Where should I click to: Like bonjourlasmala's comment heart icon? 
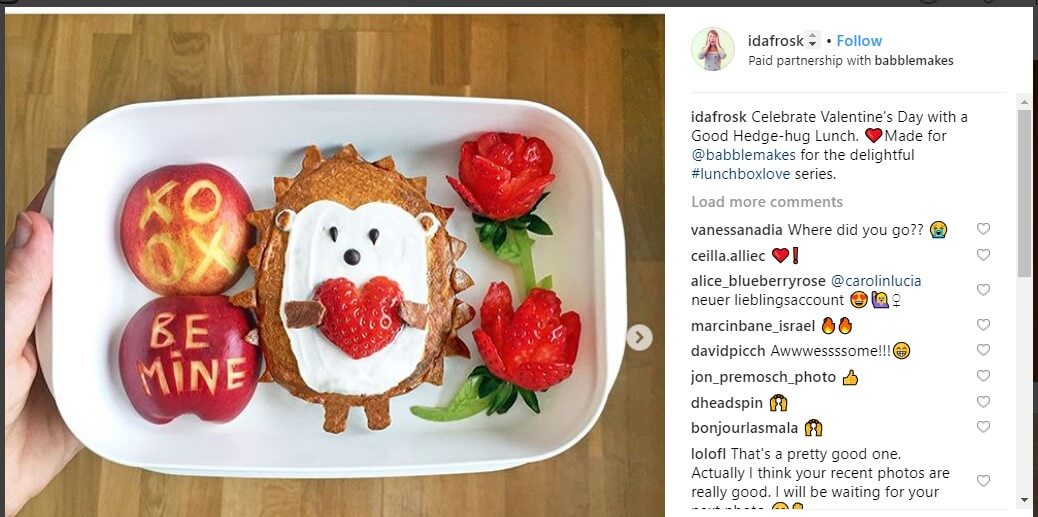983,427
